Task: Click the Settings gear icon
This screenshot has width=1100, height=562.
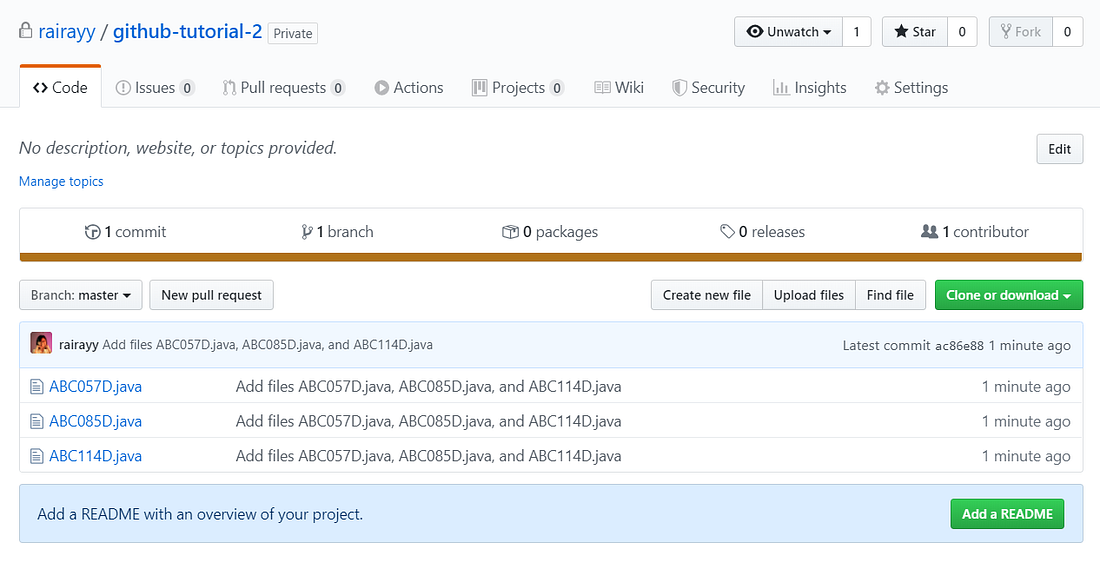Action: (882, 88)
